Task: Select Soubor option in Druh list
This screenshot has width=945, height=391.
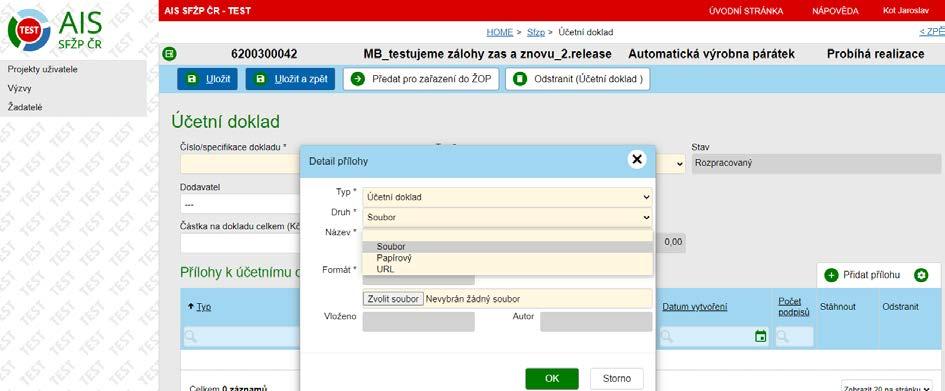Action: click(x=507, y=246)
